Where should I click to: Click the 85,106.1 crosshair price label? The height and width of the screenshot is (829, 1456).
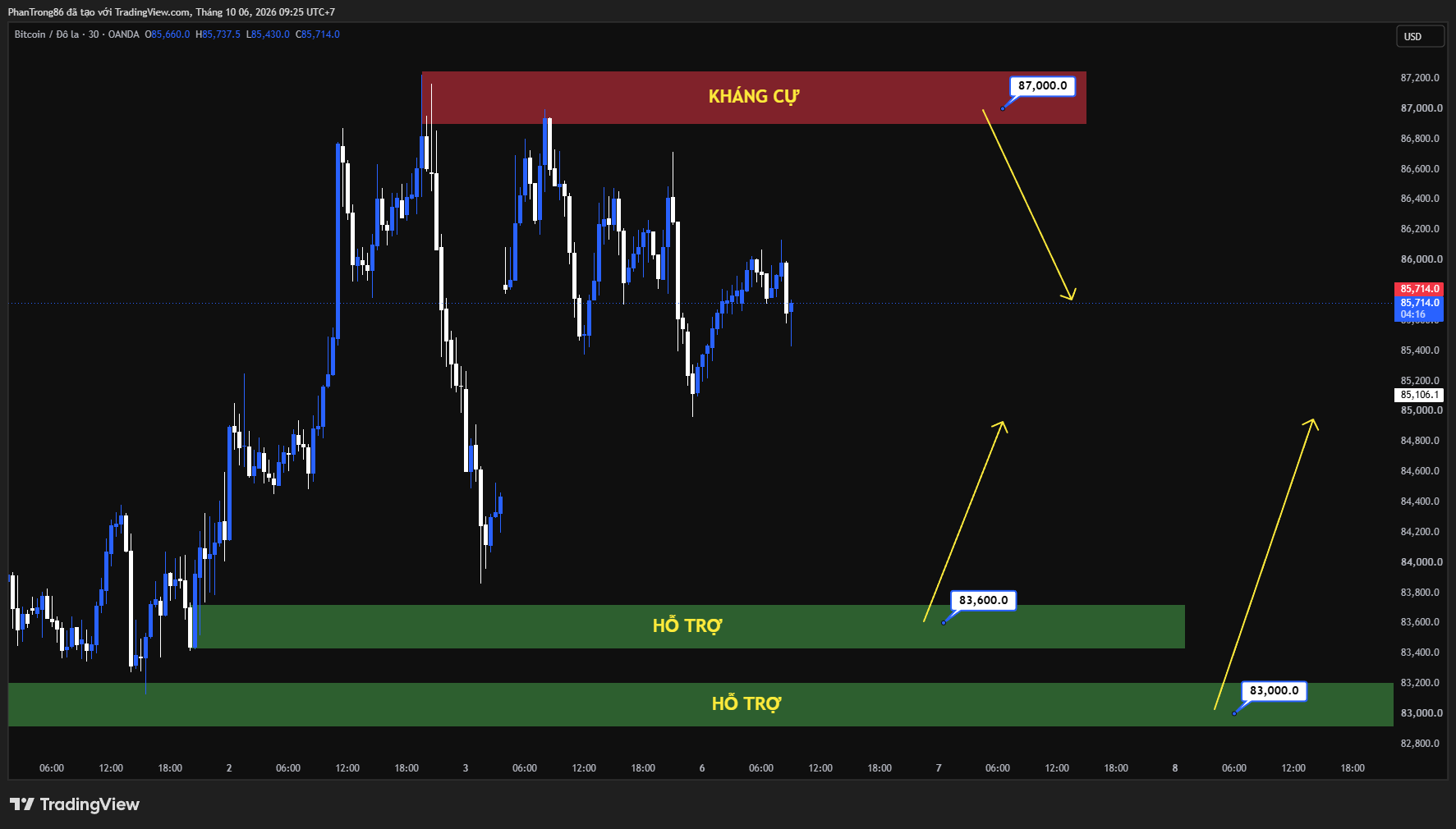point(1419,395)
